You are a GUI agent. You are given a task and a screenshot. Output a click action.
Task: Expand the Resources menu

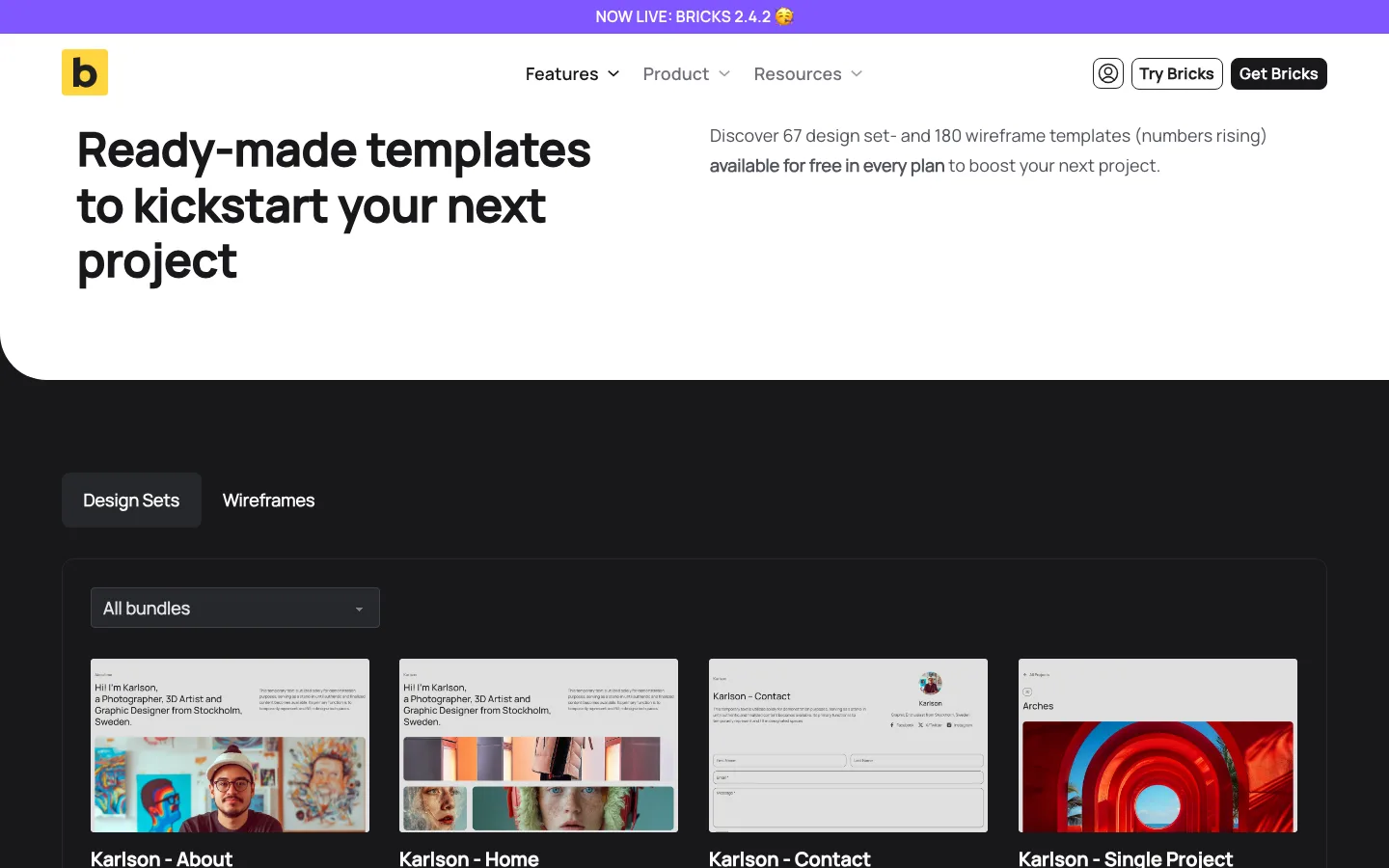coord(808,74)
